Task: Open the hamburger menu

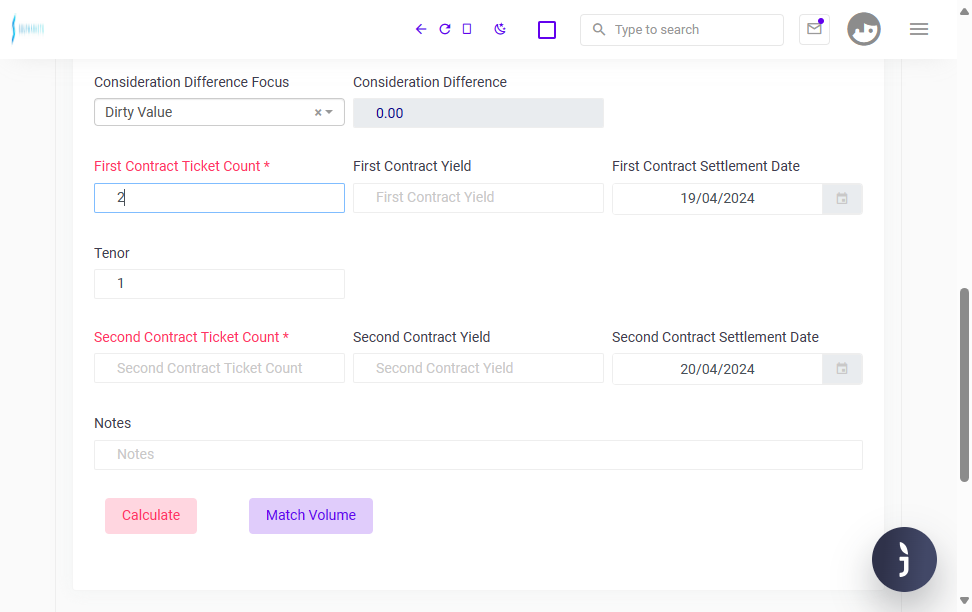Action: pos(919,29)
